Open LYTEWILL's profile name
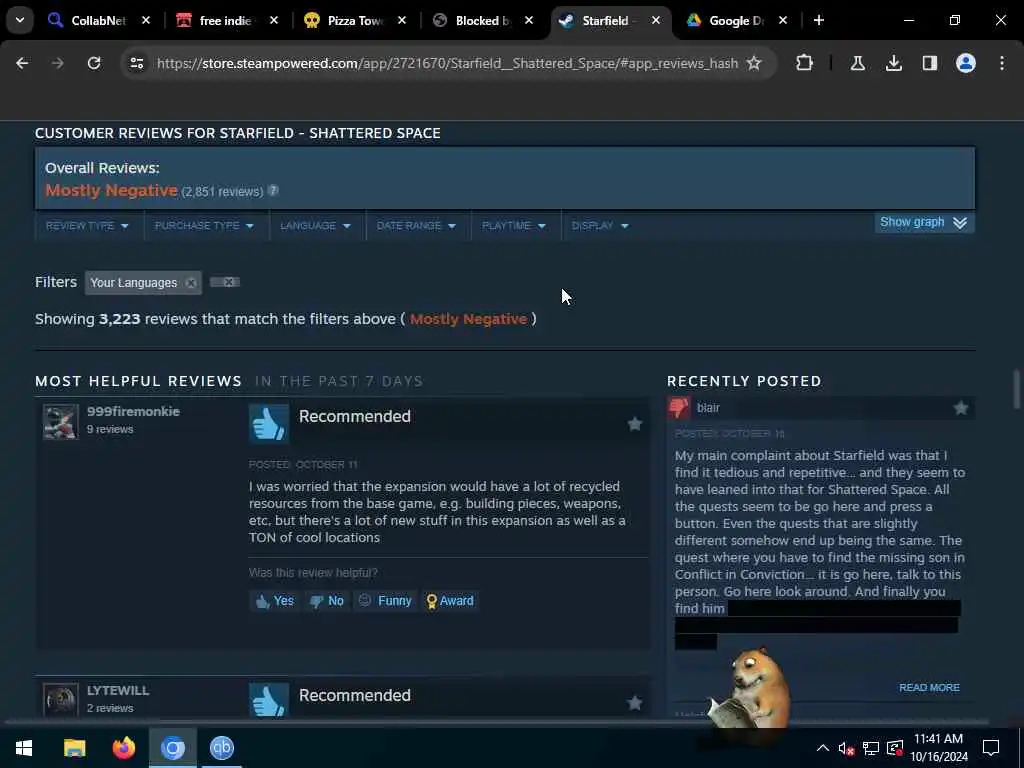 (x=118, y=691)
